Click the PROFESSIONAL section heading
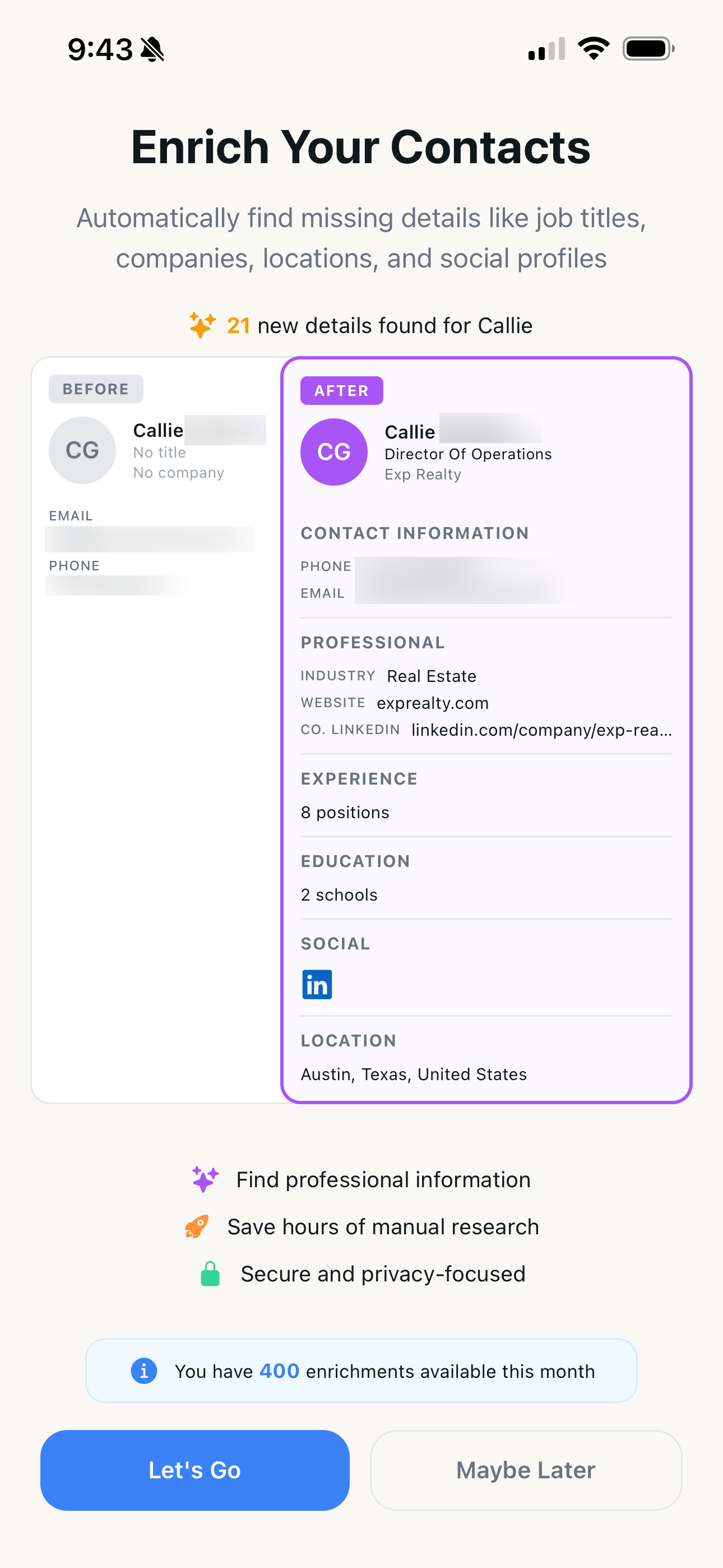Screen dimensions: 723x1568 [373, 643]
